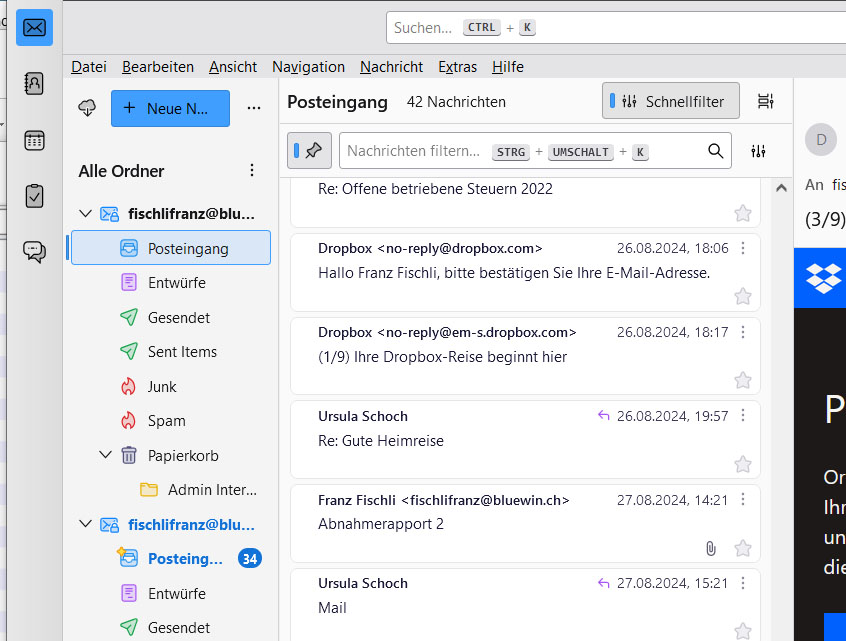Open the Ansicht menu
Image resolution: width=846 pixels, height=641 pixels.
coord(232,67)
